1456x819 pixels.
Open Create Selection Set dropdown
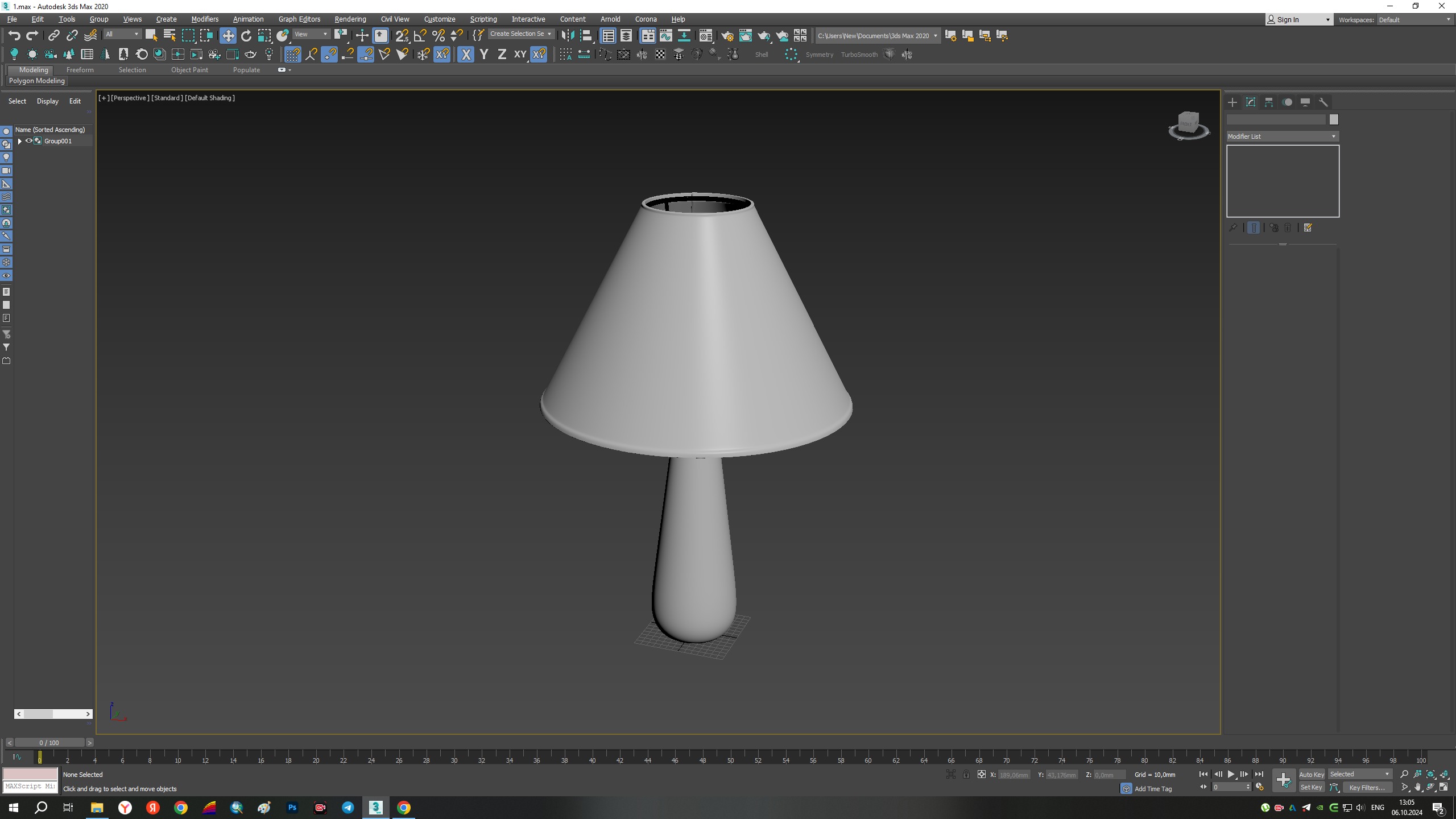click(x=521, y=34)
